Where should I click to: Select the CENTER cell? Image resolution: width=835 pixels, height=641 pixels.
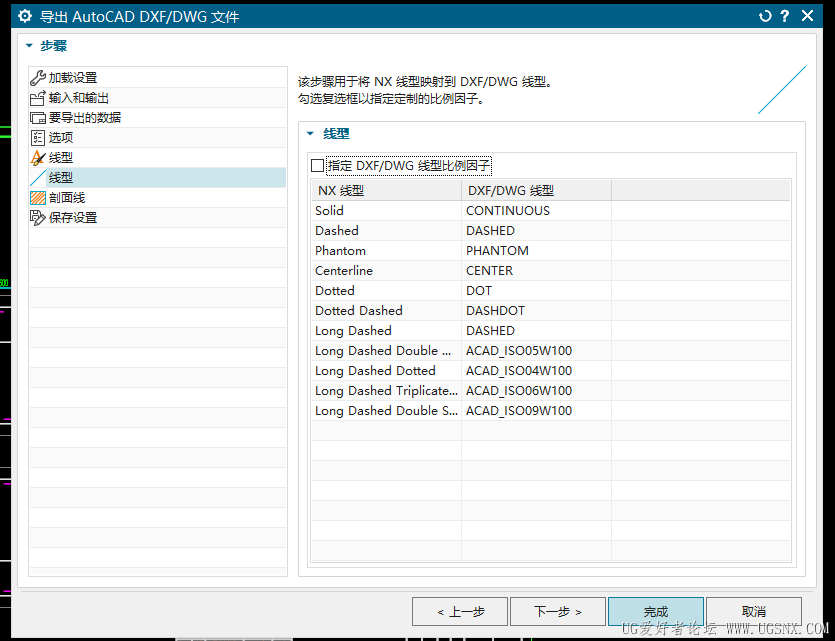coord(536,270)
